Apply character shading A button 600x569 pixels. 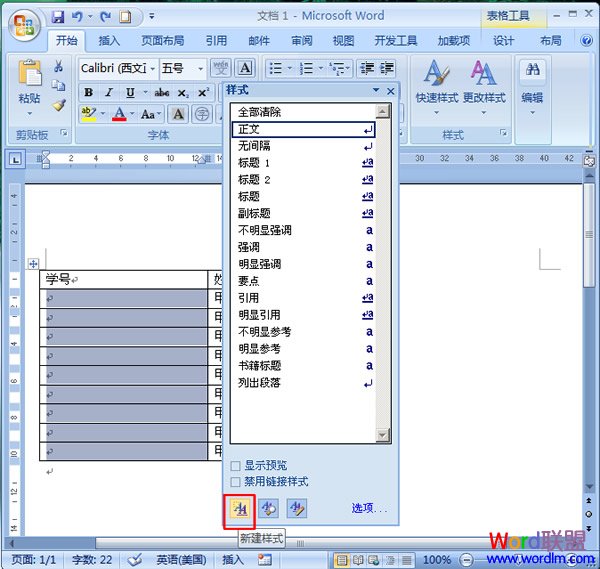pos(178,114)
